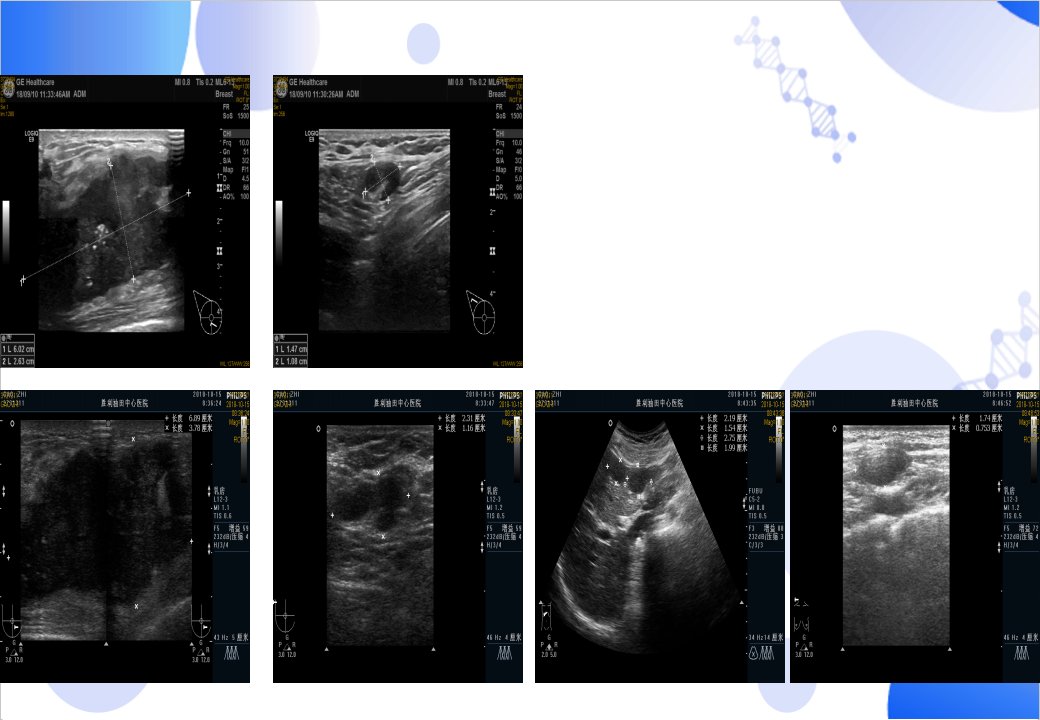Click the '长度 2.31 厘米' measurement

click(462, 418)
